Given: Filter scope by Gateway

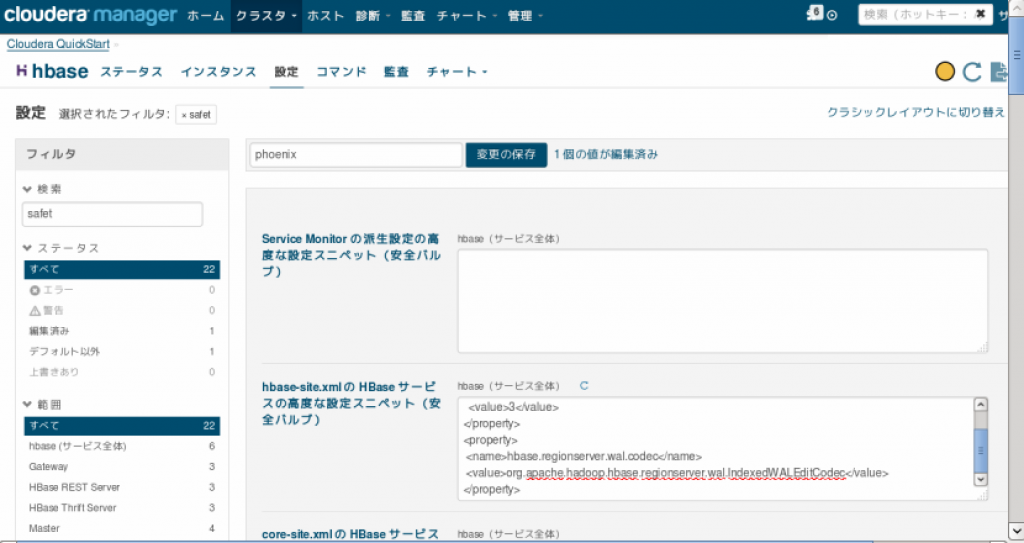Looking at the screenshot, I should pos(122,467).
